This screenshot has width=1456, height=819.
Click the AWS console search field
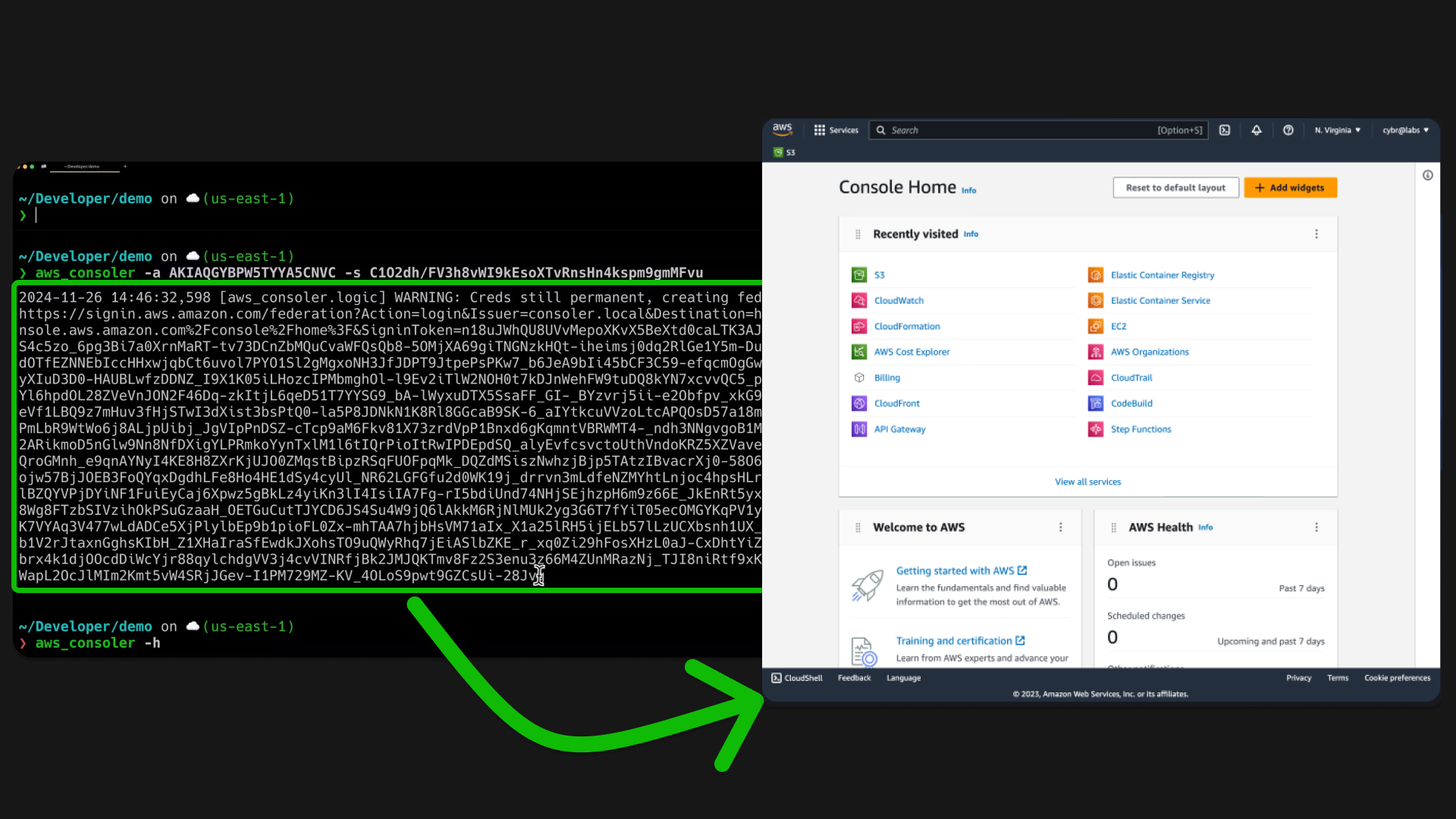coord(1038,130)
